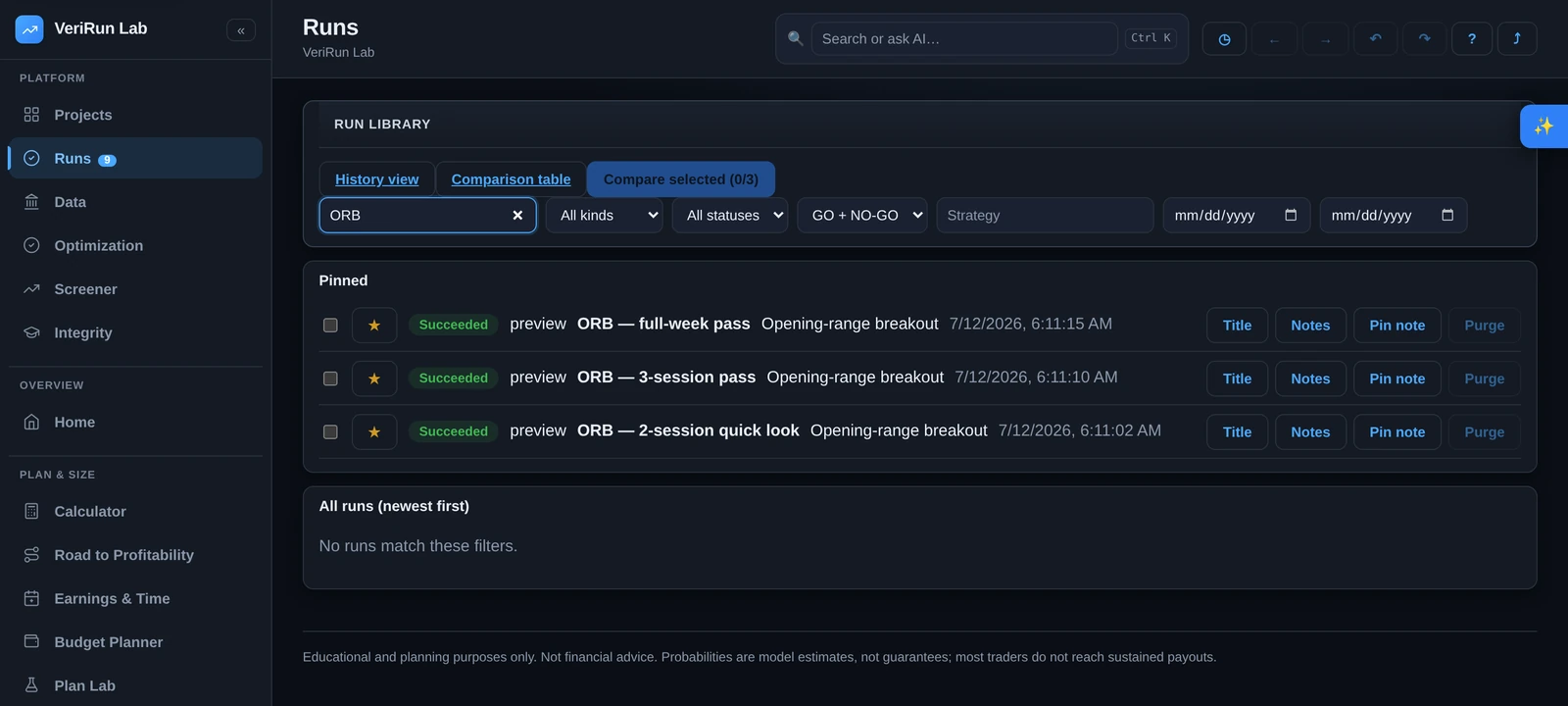This screenshot has height=706, width=1568.
Task: Open the clock history button in header
Action: coord(1224,38)
